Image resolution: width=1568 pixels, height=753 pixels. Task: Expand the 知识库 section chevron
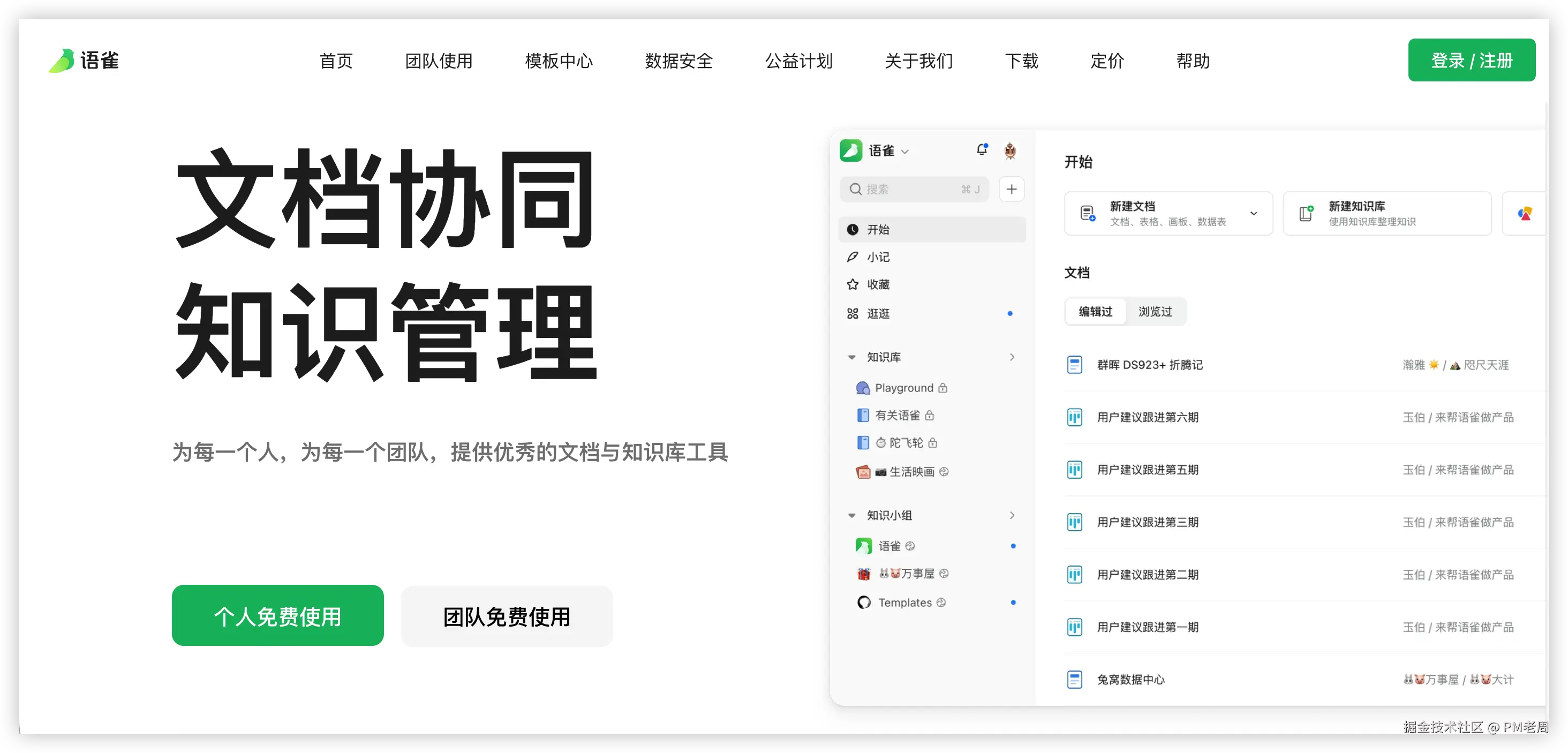pos(1012,357)
